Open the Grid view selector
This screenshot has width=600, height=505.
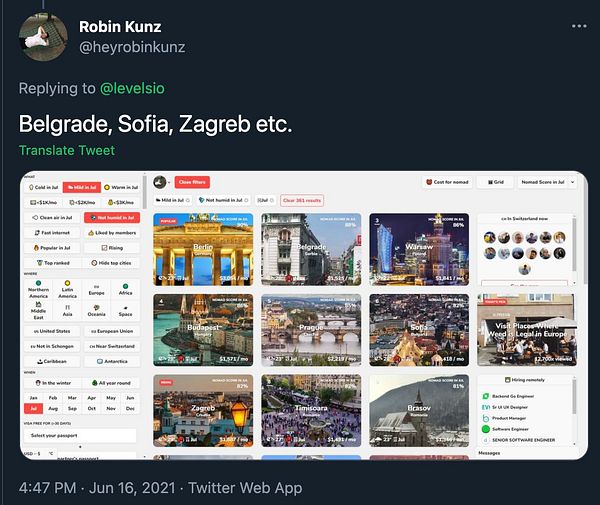tap(496, 182)
